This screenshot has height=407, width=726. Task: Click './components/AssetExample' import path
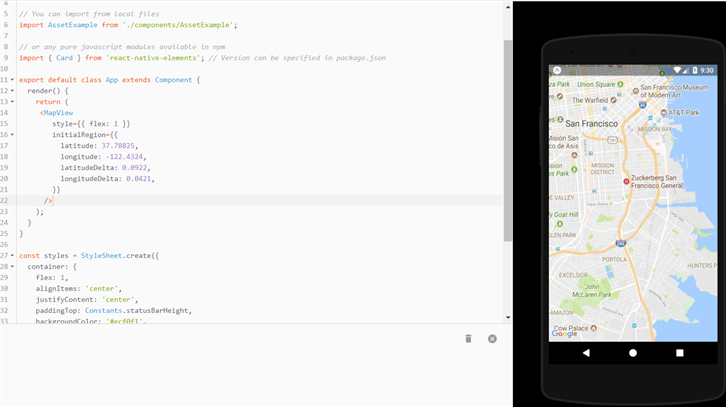(178, 25)
